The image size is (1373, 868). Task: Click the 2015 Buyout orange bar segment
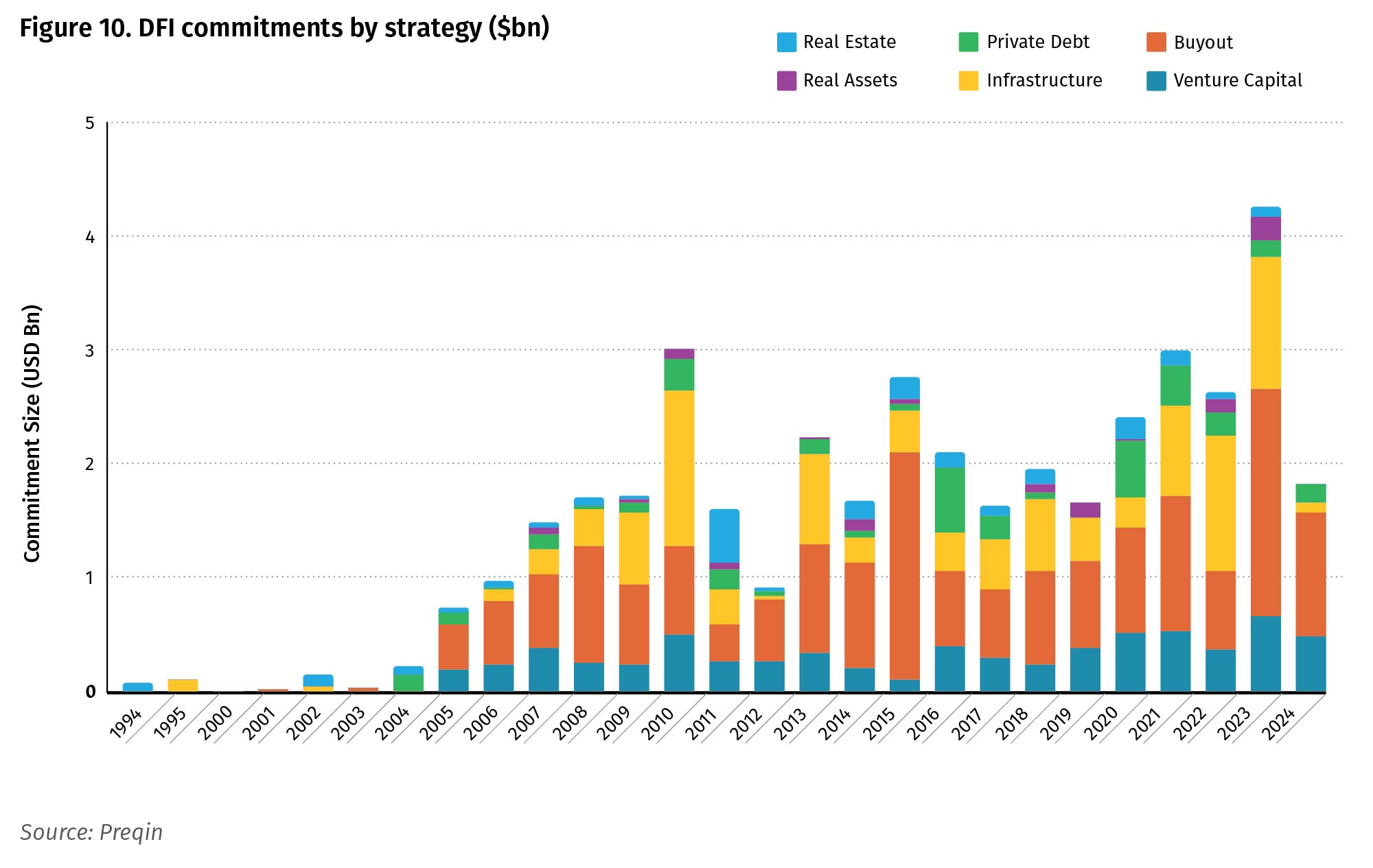(905, 566)
